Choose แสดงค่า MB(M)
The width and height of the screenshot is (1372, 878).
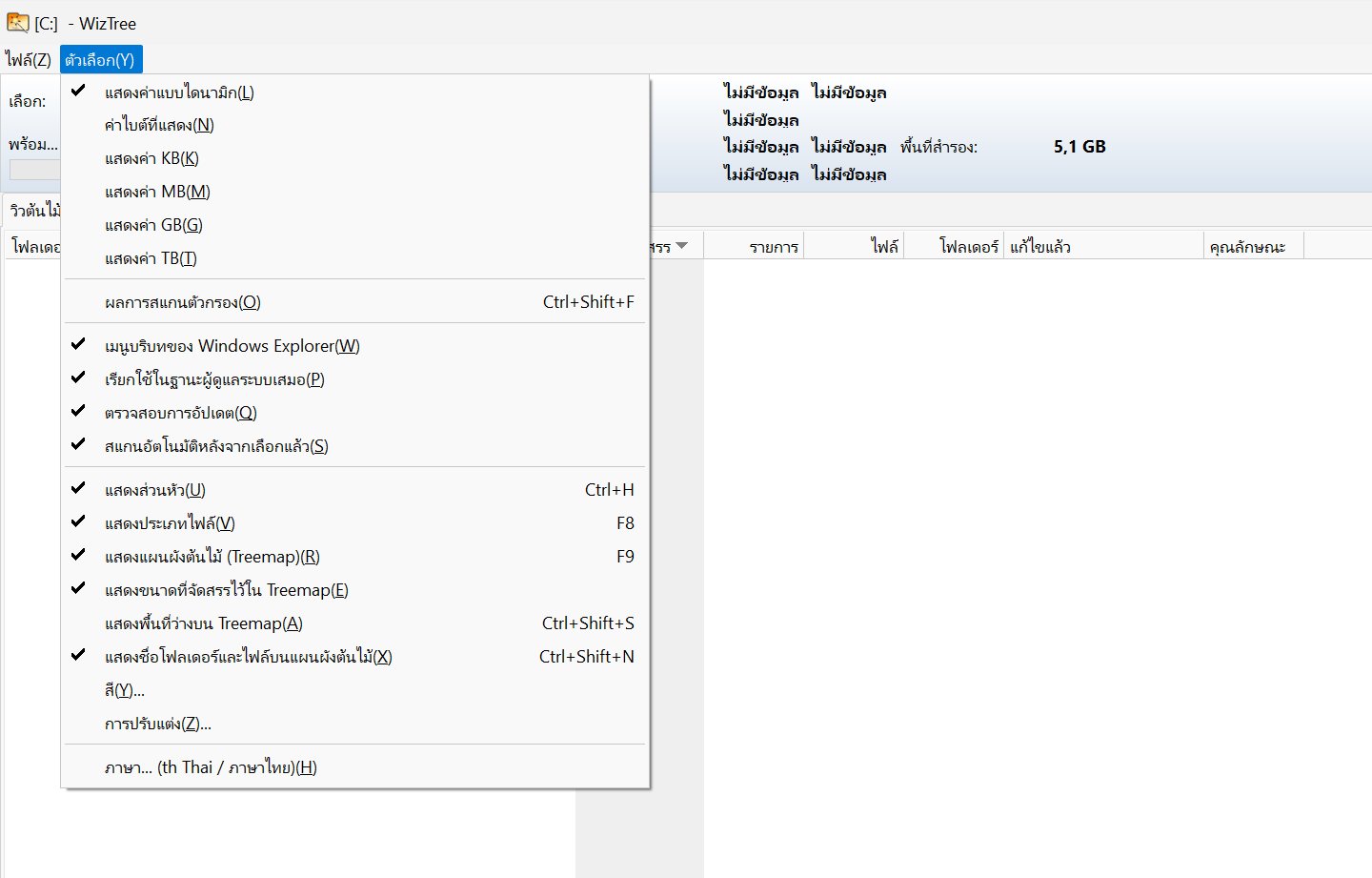355,192
